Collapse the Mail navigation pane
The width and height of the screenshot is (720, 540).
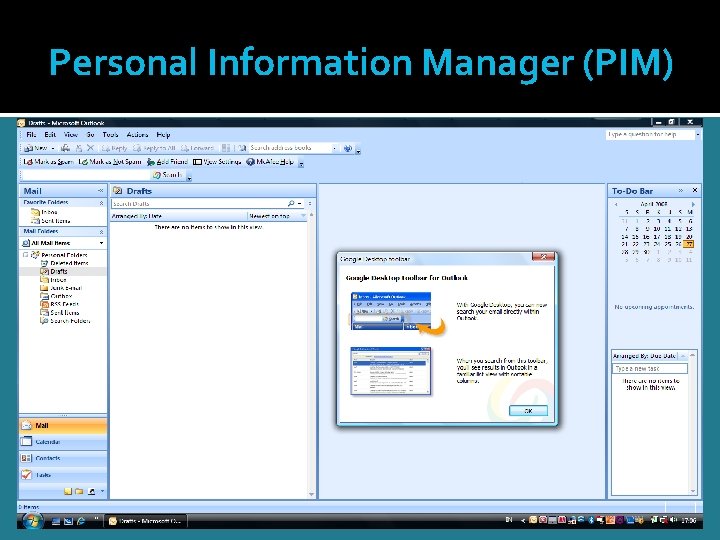(100, 191)
